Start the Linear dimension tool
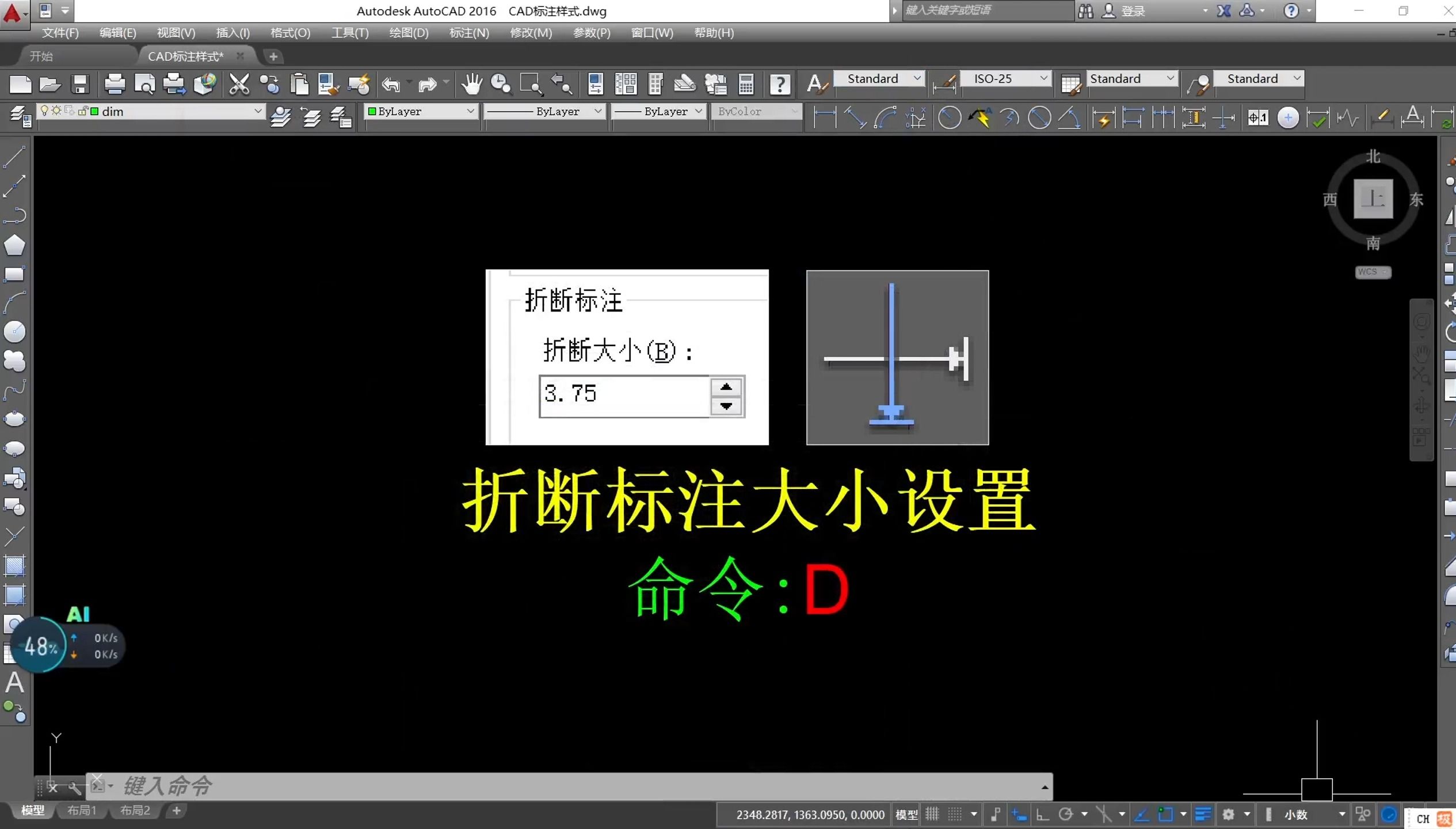 coord(824,118)
